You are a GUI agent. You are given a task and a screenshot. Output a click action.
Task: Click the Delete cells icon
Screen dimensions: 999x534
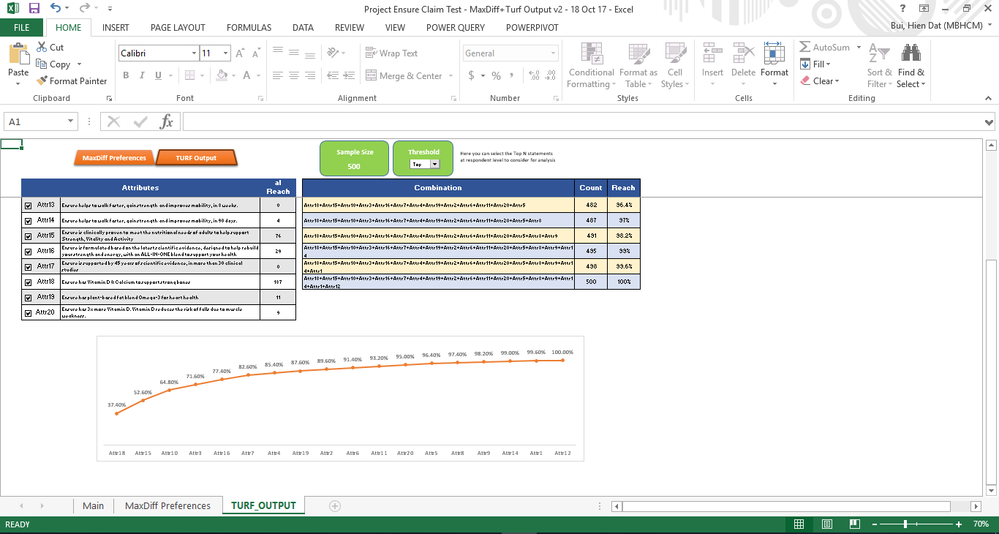[x=743, y=53]
